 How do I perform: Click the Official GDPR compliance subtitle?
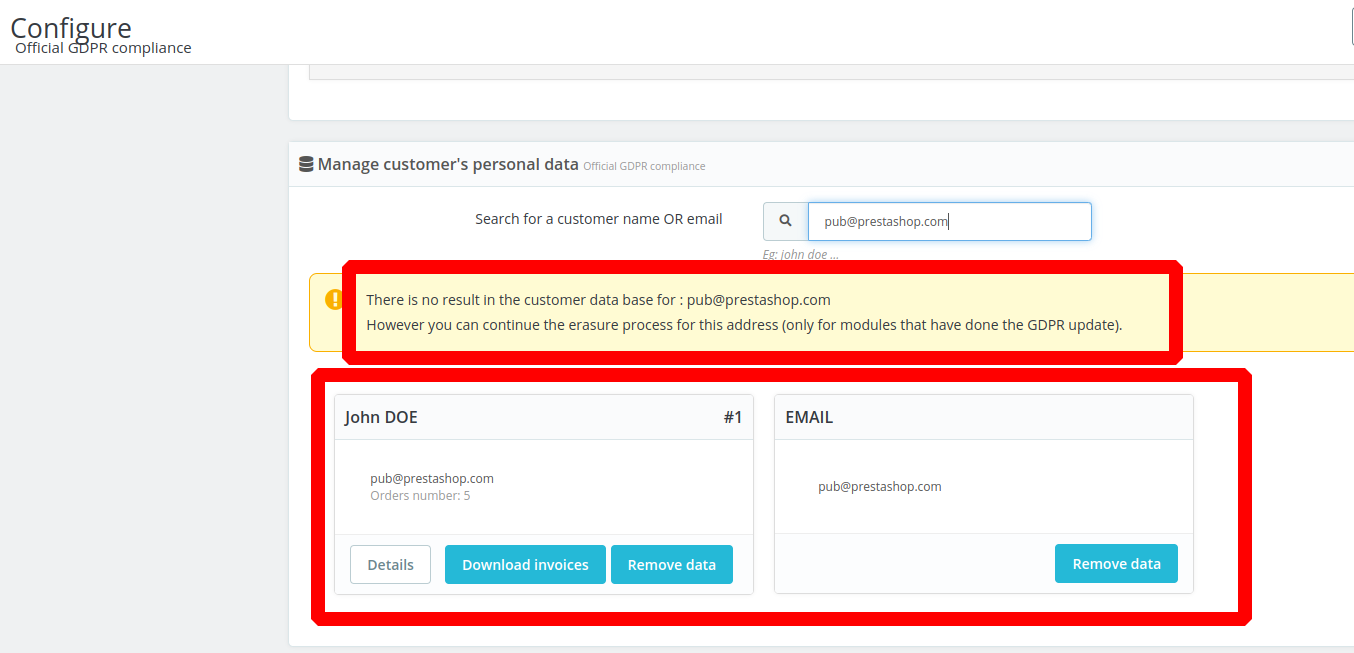point(102,47)
